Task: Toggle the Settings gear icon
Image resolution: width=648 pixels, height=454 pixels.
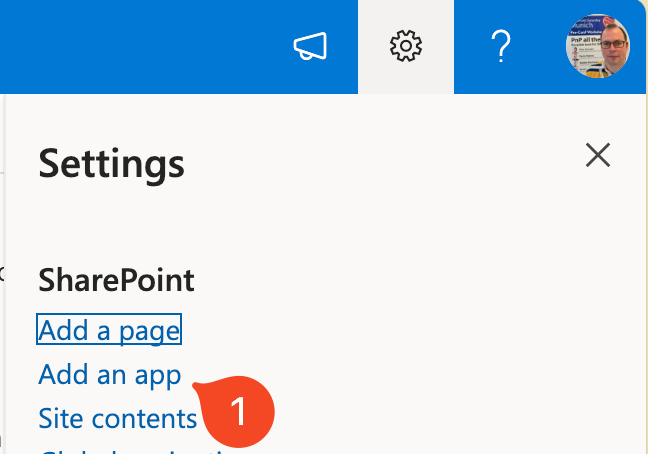Action: [406, 46]
